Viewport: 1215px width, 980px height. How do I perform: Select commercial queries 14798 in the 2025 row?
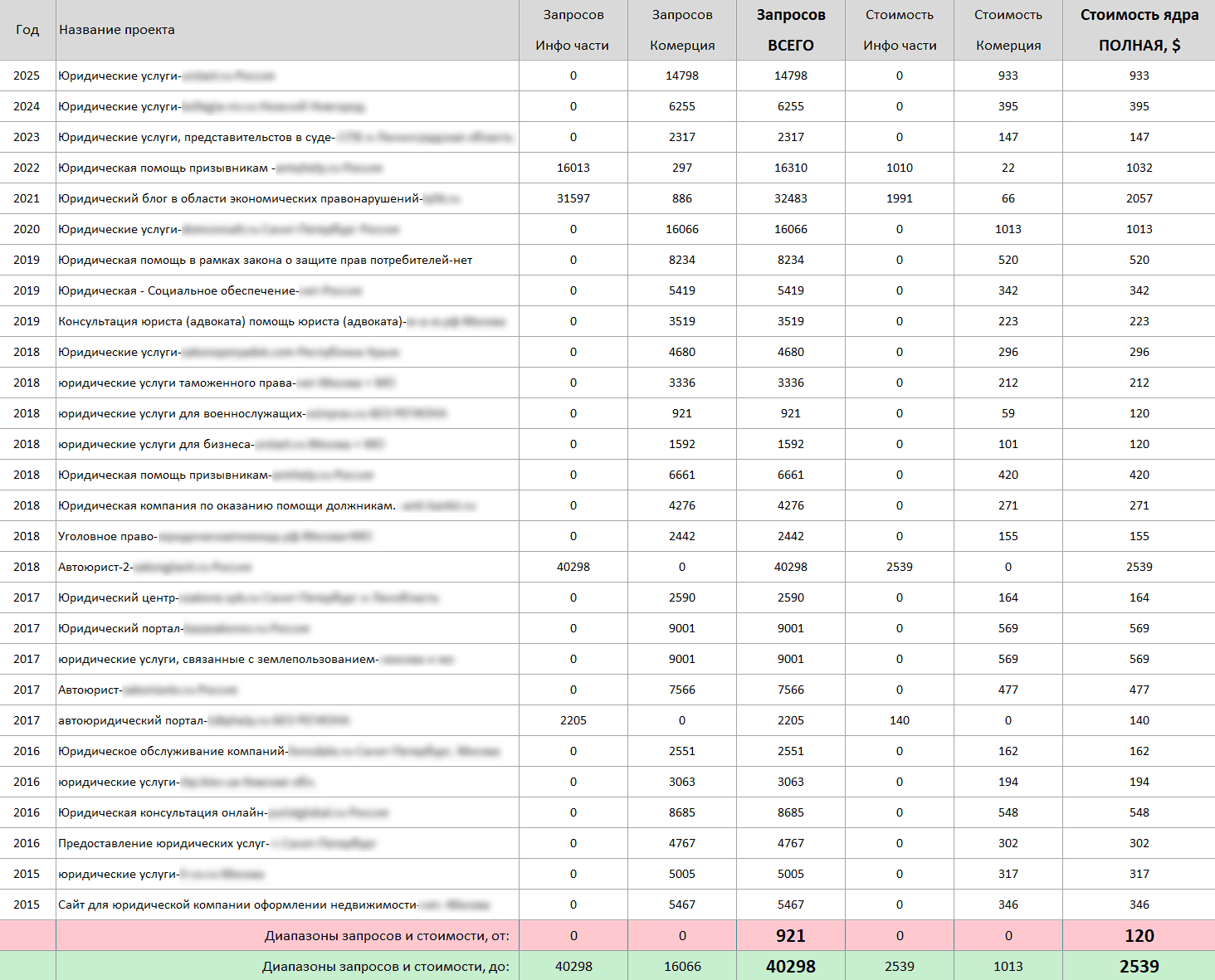(681, 76)
